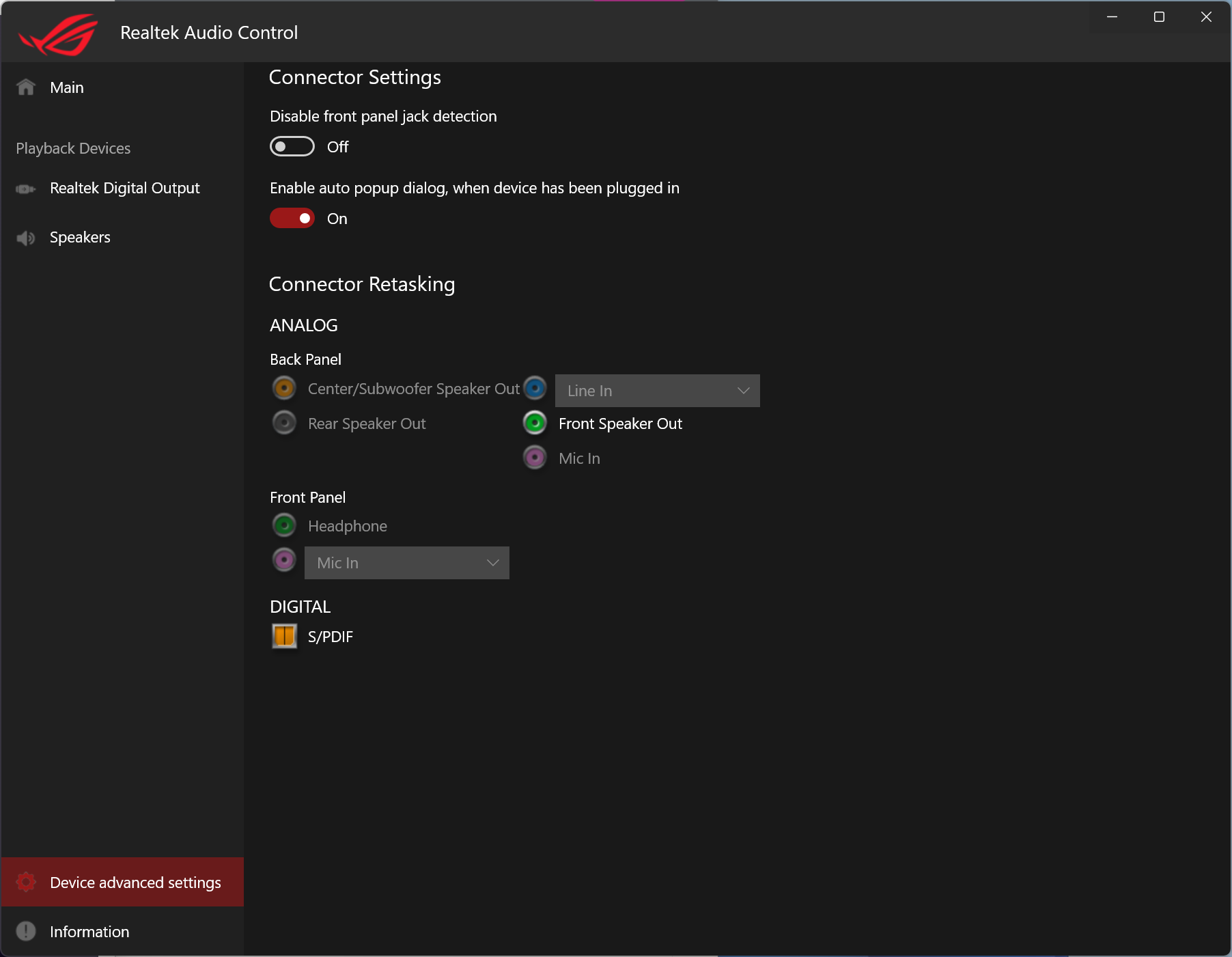Click the Playback Devices heading
This screenshot has height=957, width=1232.
(x=73, y=148)
